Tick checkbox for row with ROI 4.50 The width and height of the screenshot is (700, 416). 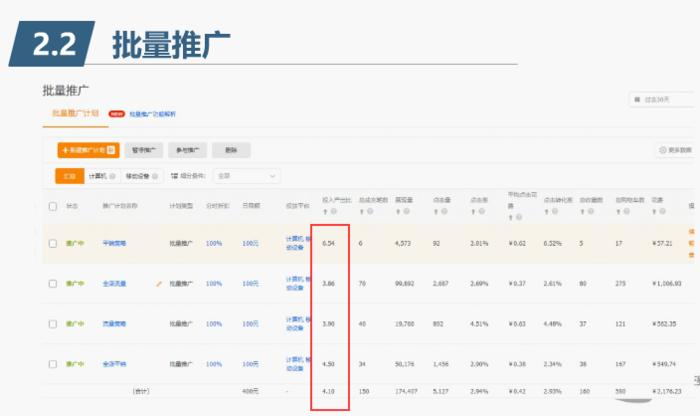click(53, 364)
